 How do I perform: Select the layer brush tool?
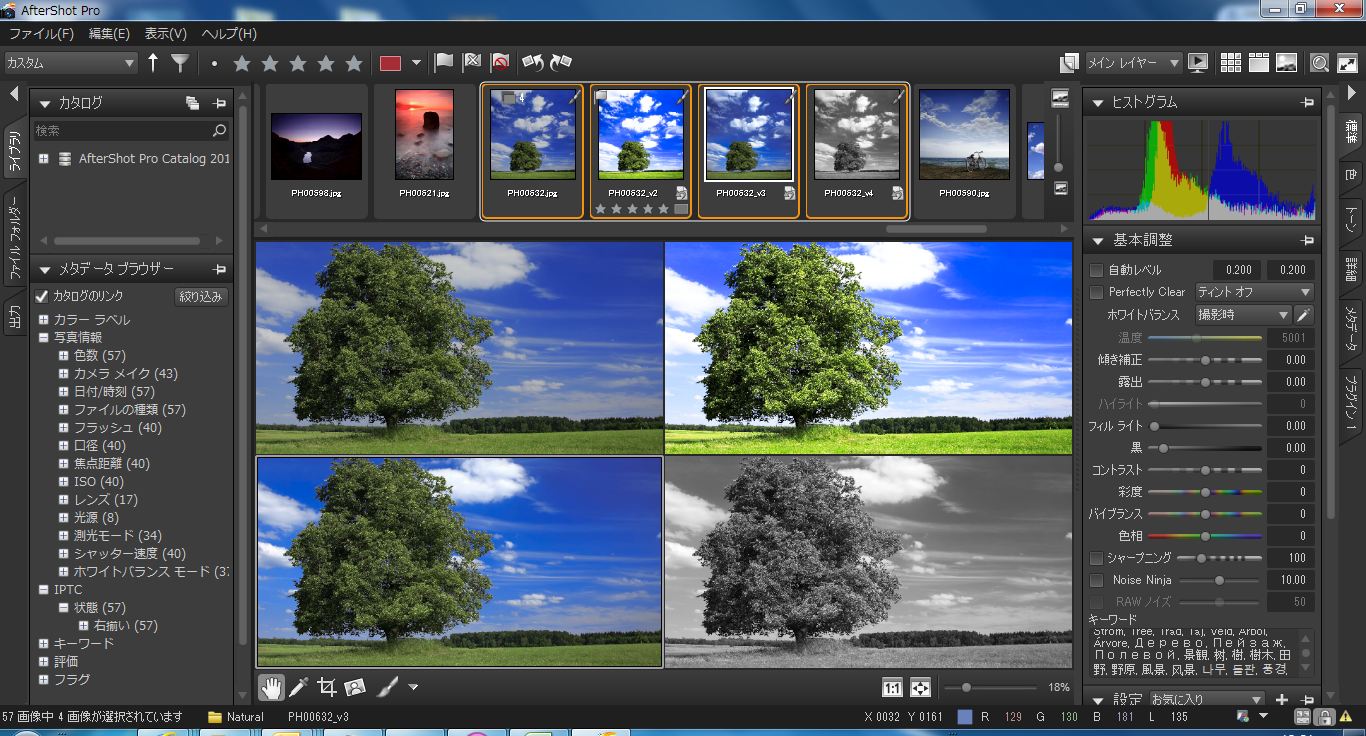387,687
